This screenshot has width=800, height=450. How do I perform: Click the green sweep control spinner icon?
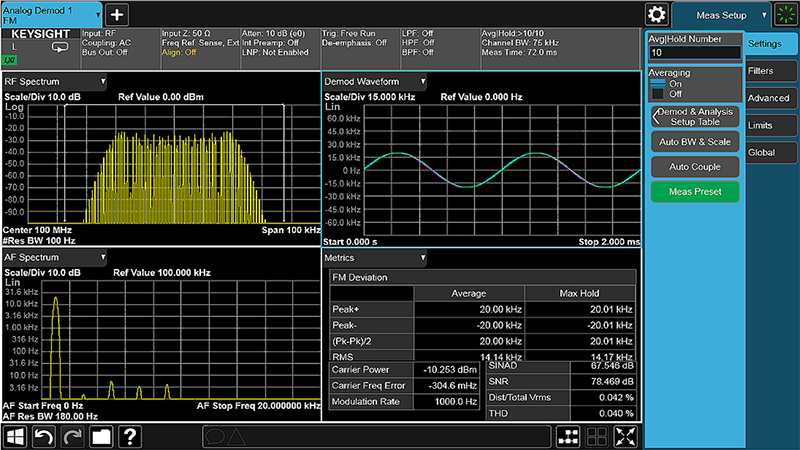[786, 14]
